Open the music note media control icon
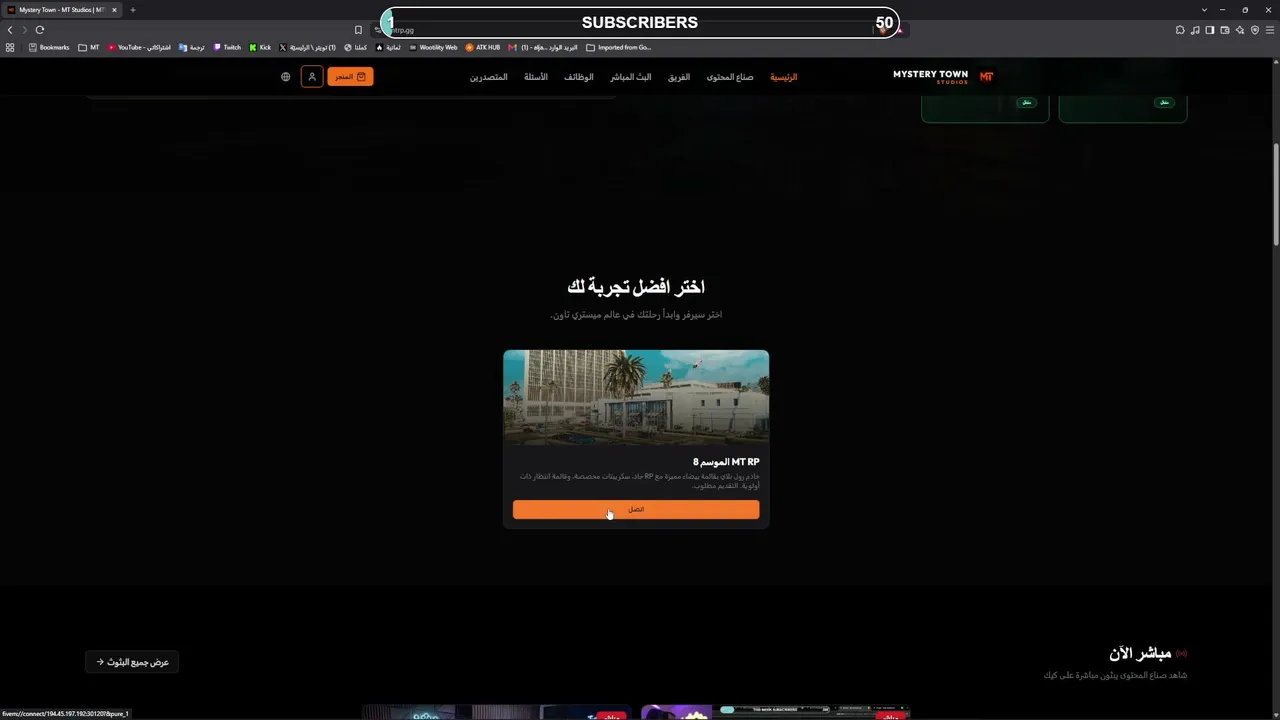Viewport: 1280px width, 720px height. click(x=1195, y=30)
